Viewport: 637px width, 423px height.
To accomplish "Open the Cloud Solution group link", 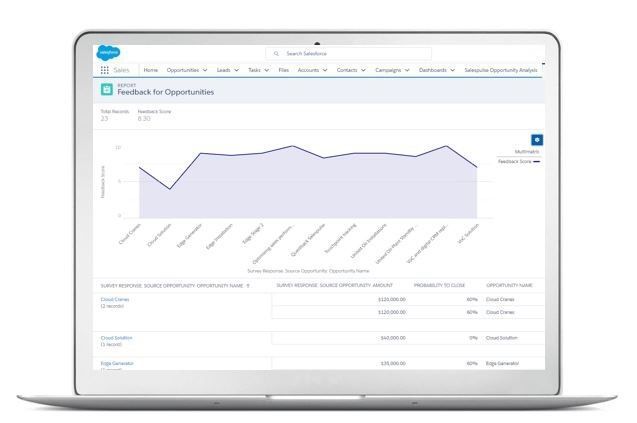I will pos(117,338).
